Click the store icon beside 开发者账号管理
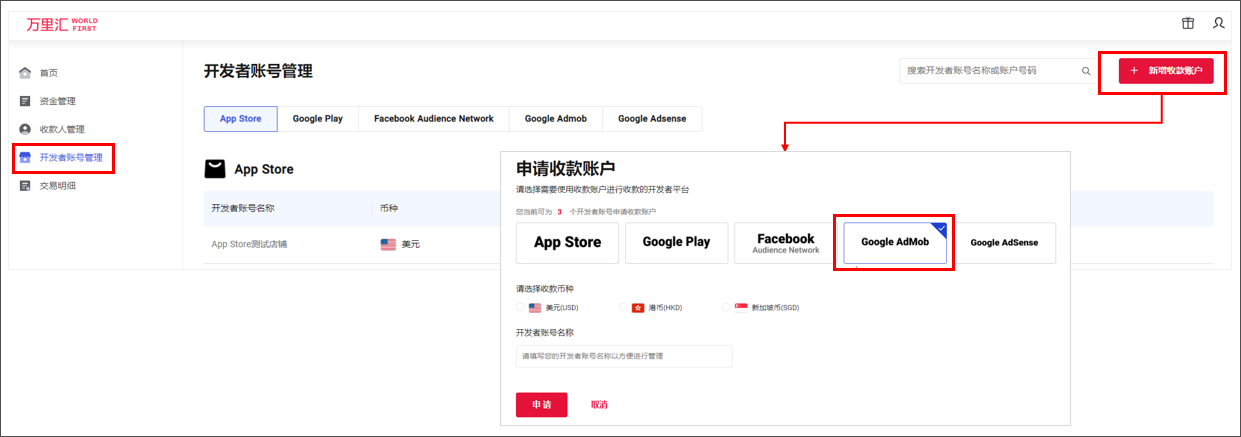Image resolution: width=1241 pixels, height=437 pixels. coord(25,157)
